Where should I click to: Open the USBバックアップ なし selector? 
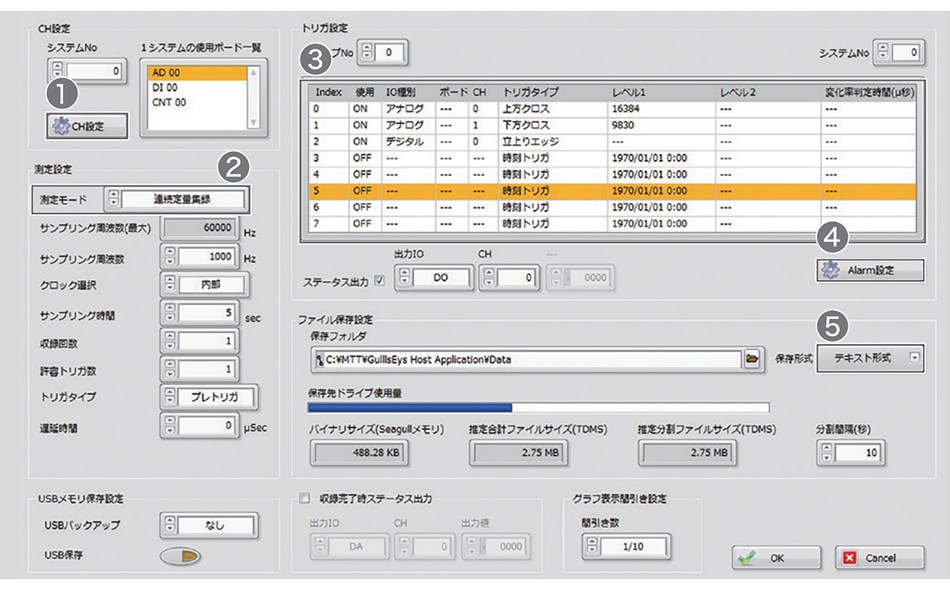[x=209, y=525]
